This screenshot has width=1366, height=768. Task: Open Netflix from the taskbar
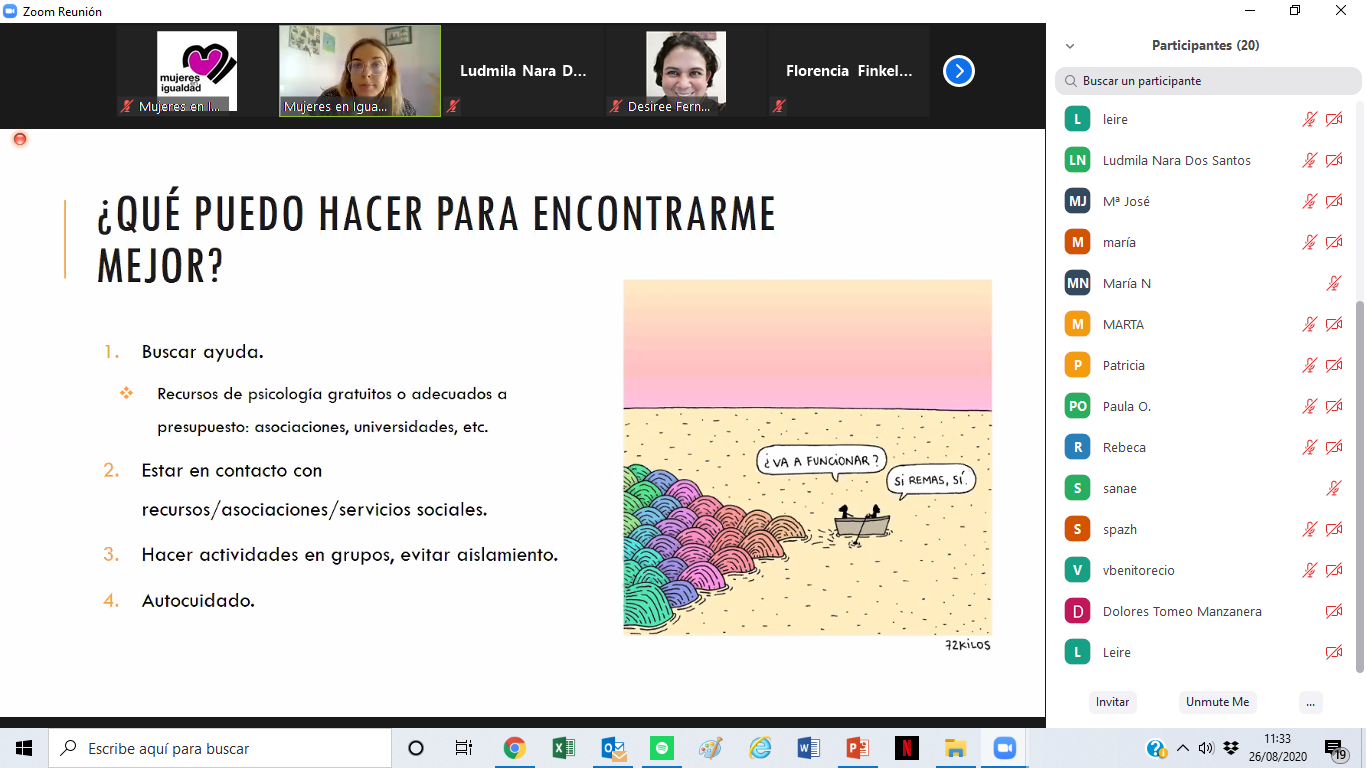(x=906, y=748)
